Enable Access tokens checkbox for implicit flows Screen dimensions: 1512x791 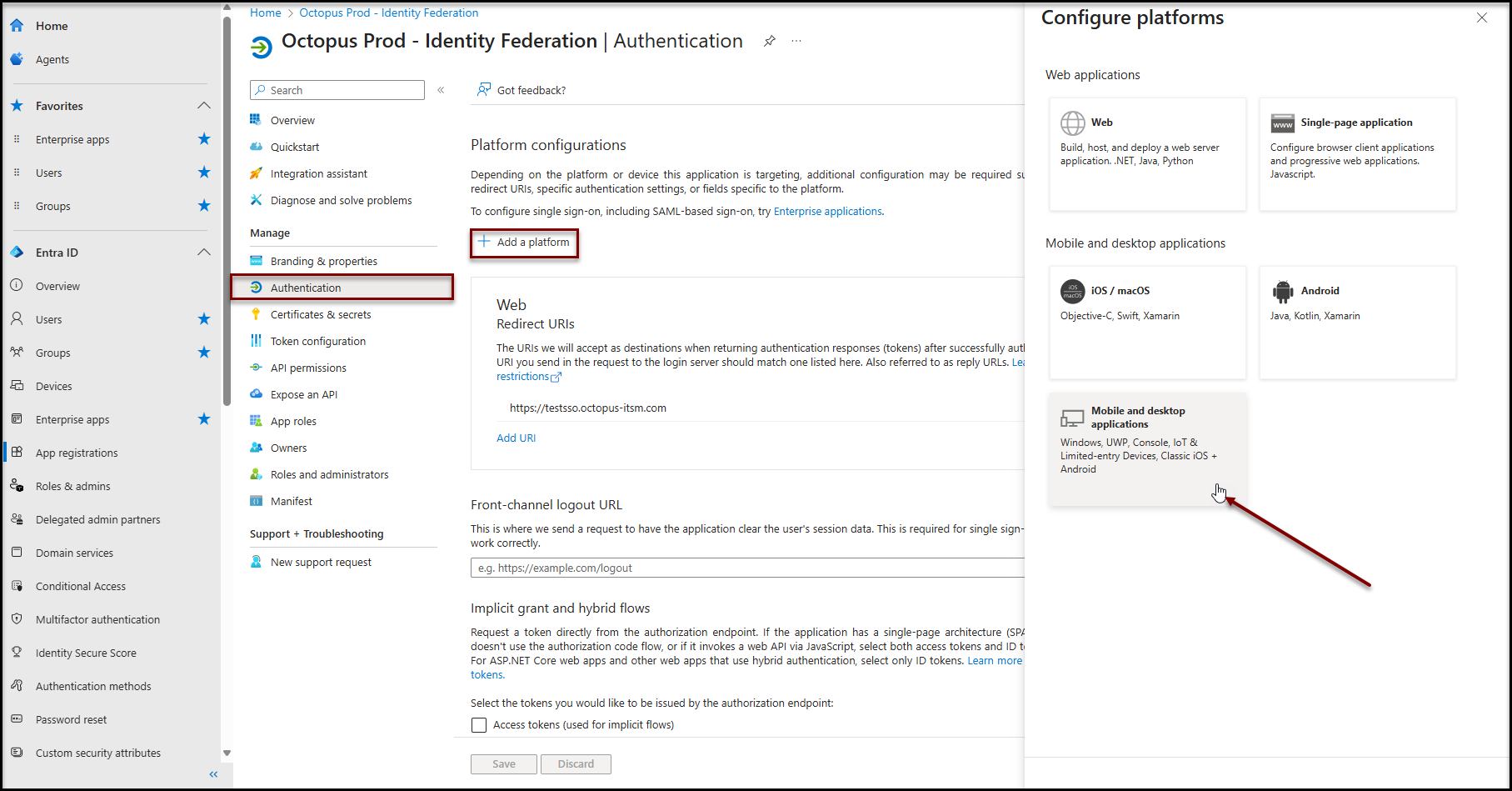pyautogui.click(x=479, y=725)
